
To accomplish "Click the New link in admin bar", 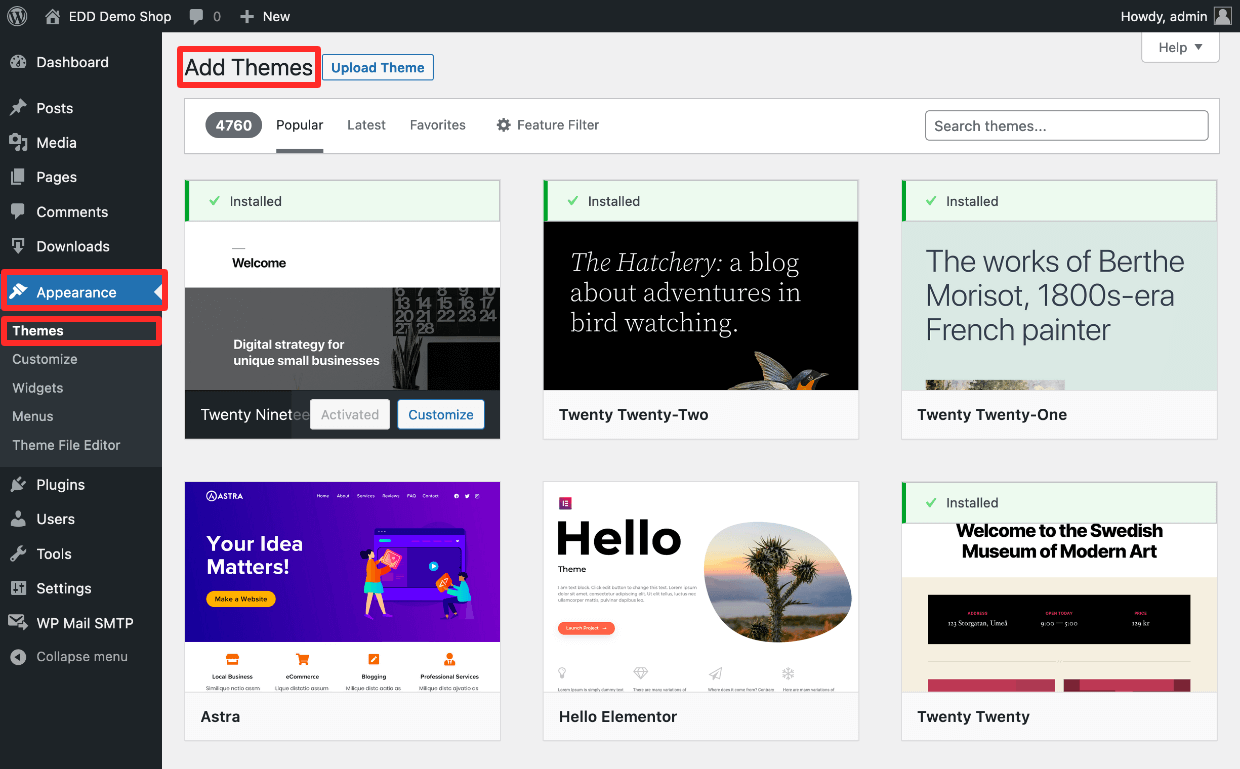I will (x=277, y=16).
